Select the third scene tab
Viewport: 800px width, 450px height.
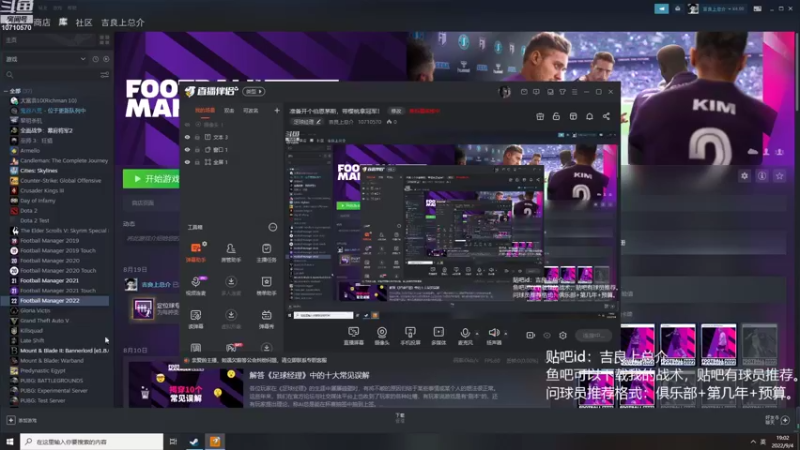(x=251, y=111)
